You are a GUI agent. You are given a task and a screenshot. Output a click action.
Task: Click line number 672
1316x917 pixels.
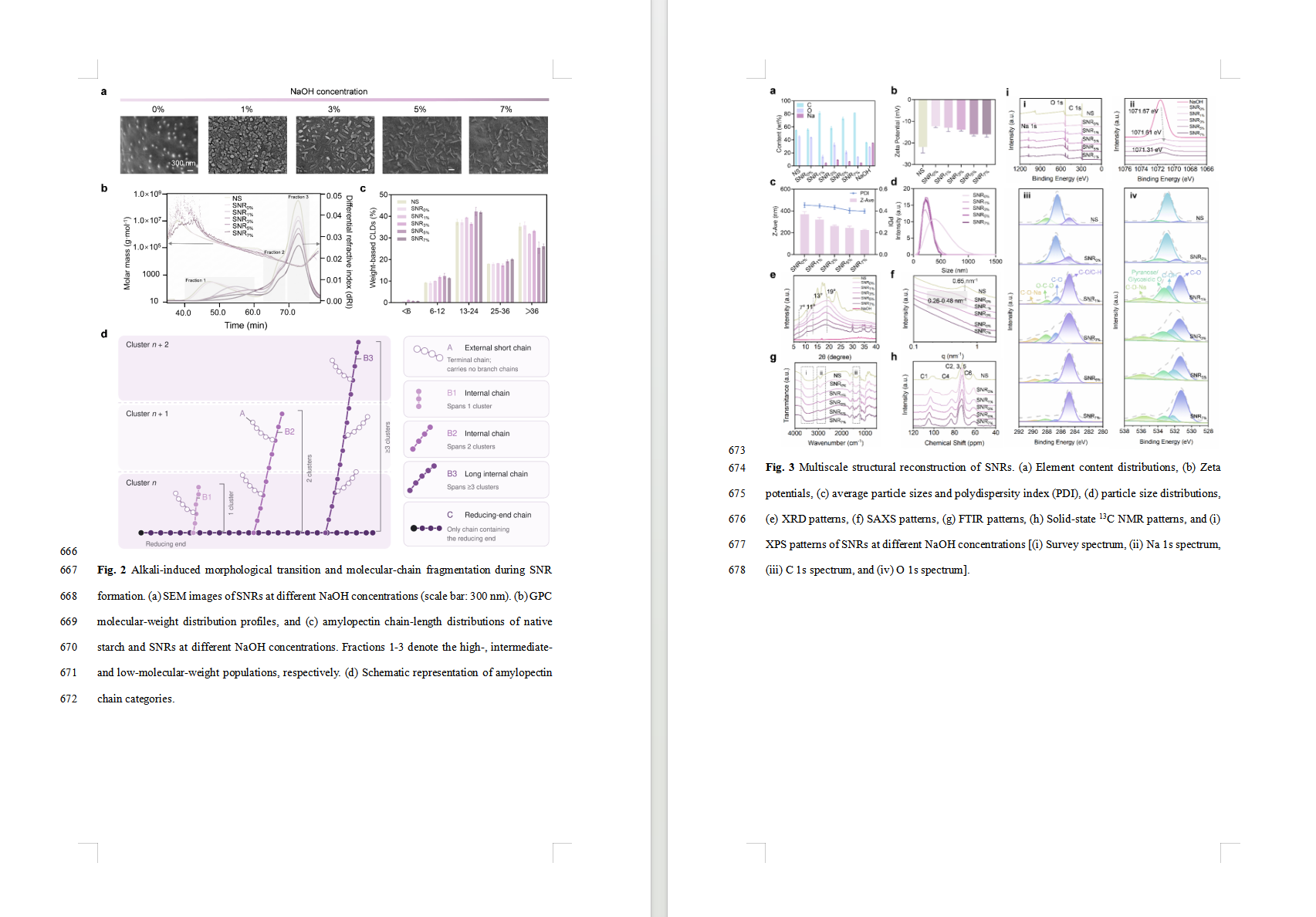[69, 699]
